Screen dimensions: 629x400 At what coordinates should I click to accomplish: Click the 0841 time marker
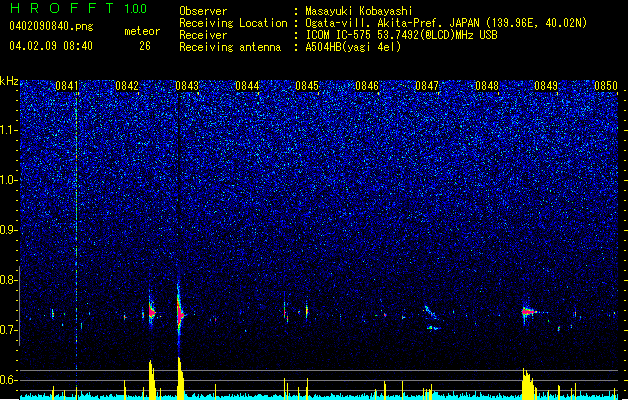(x=67, y=86)
